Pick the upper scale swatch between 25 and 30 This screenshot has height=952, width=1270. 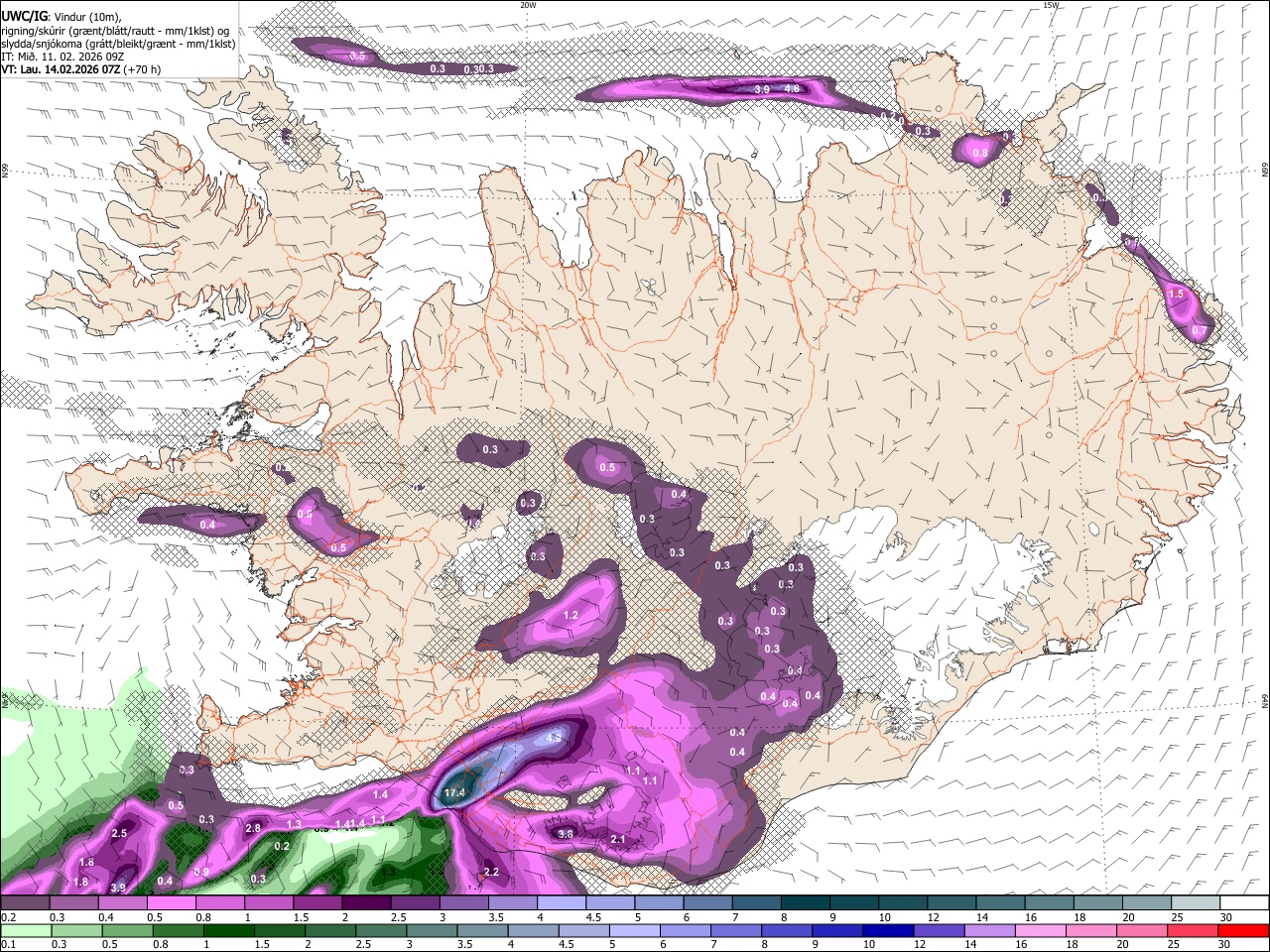coord(1196,903)
